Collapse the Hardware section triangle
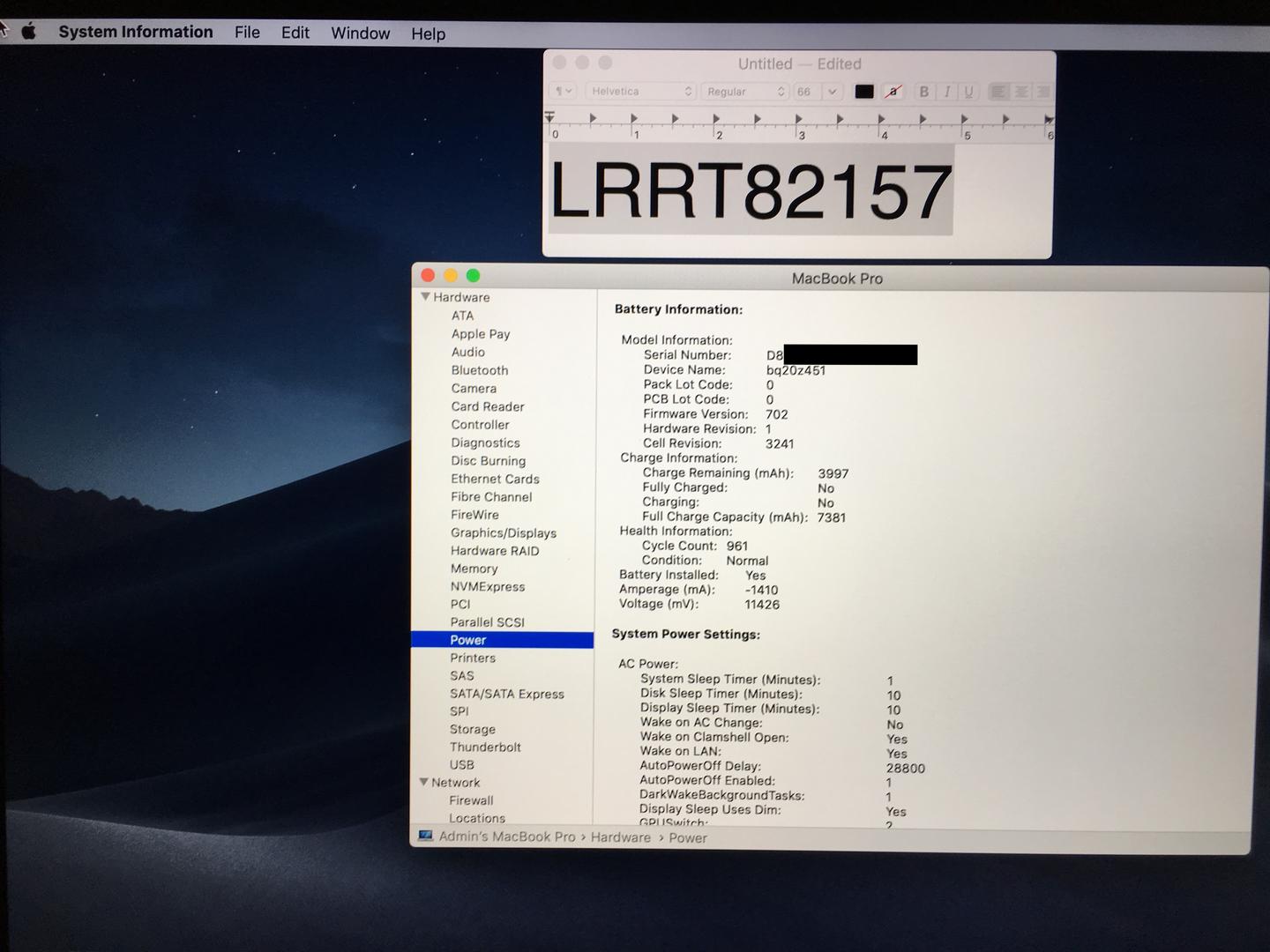 coord(425,297)
